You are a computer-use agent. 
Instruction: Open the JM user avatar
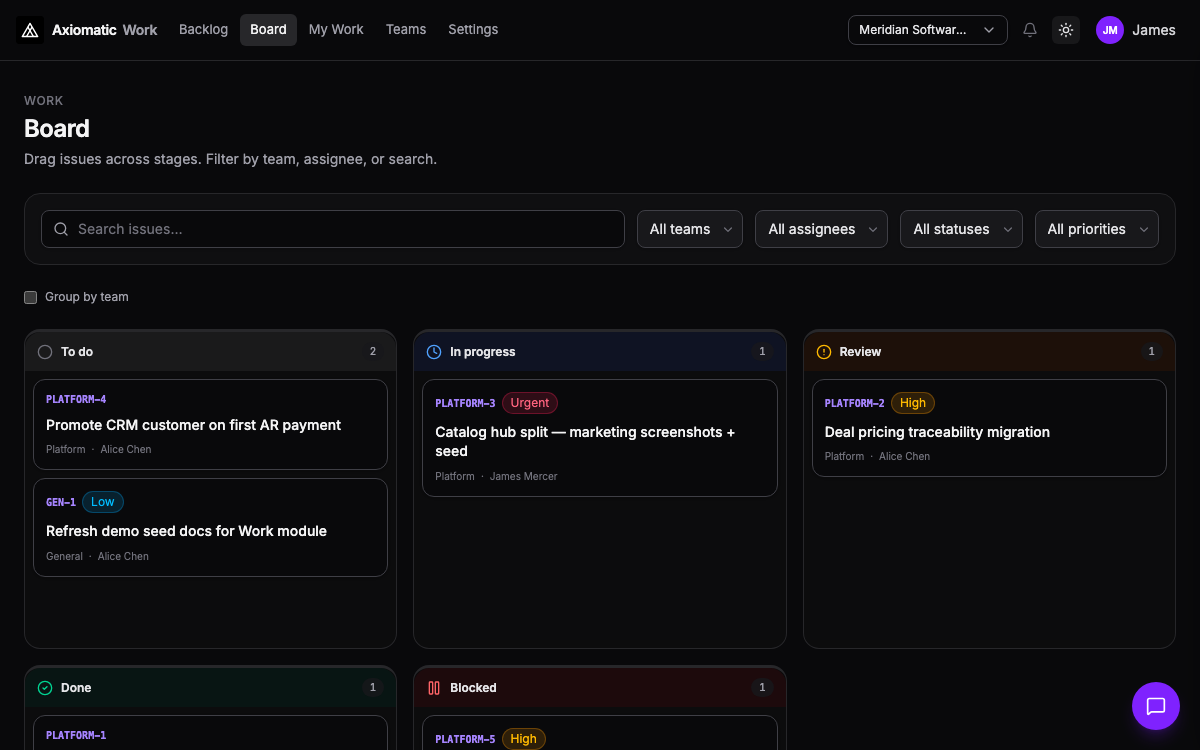click(1110, 30)
